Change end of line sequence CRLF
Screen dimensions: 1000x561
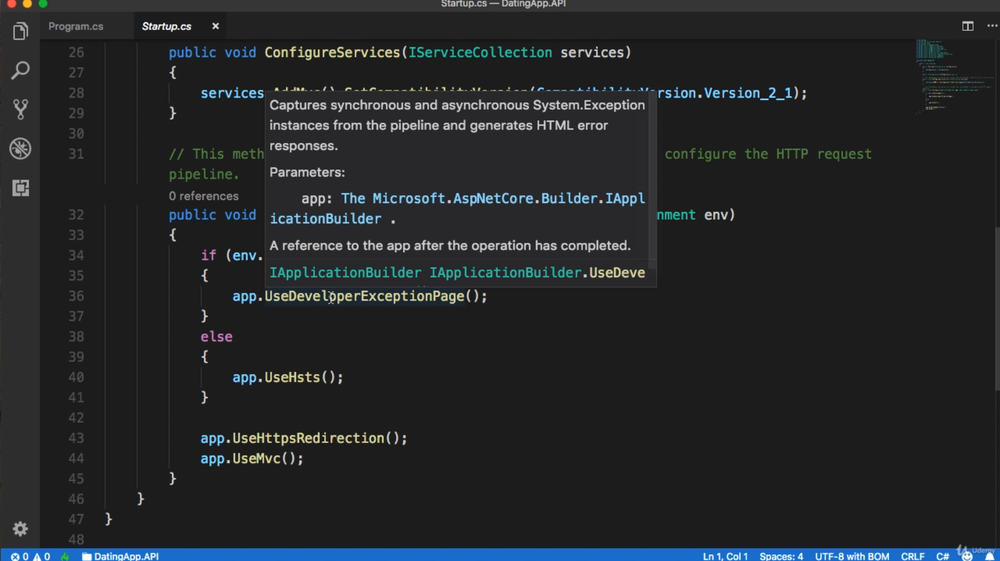pos(913,556)
